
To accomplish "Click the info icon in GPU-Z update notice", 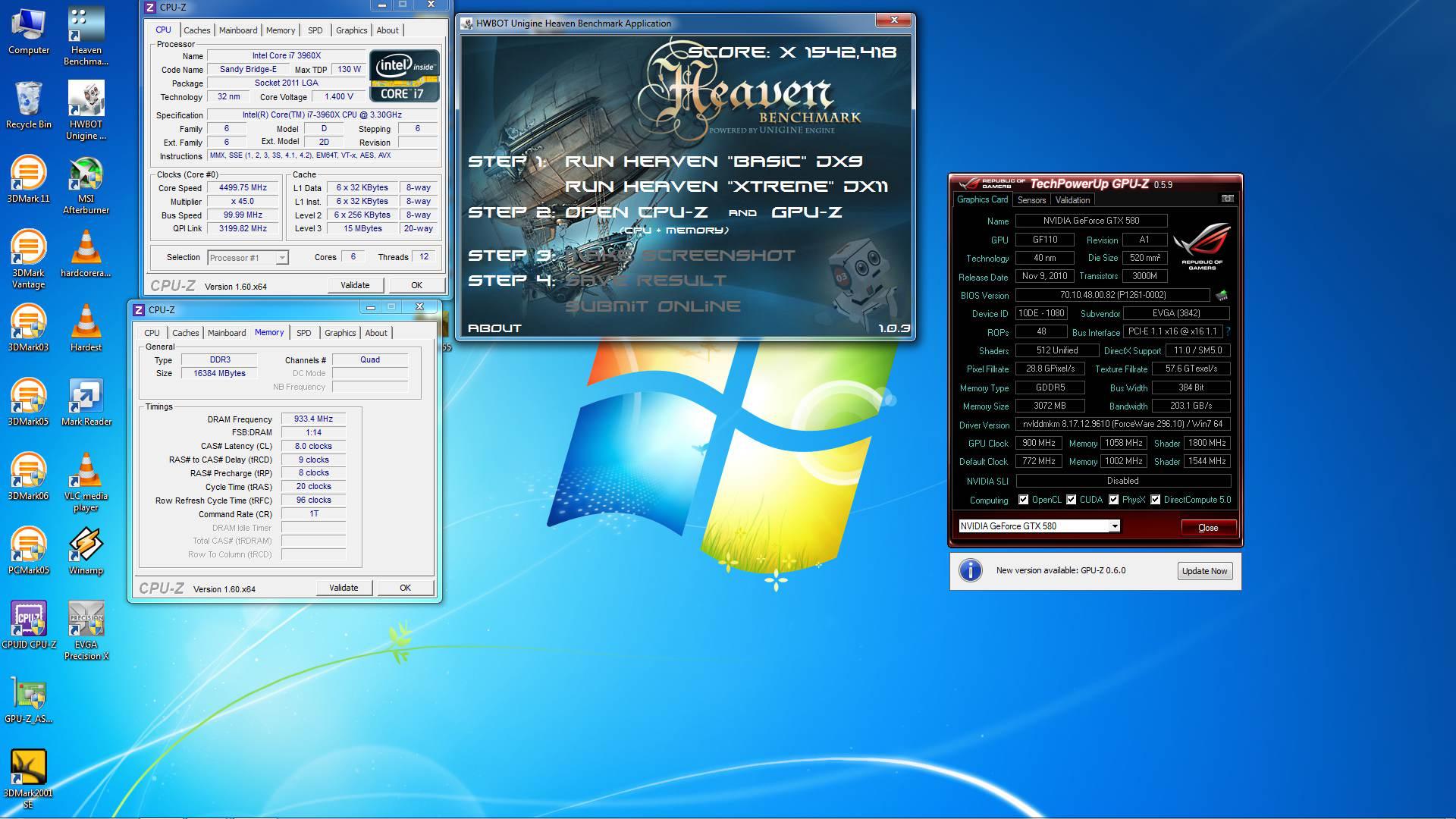I will [x=971, y=570].
